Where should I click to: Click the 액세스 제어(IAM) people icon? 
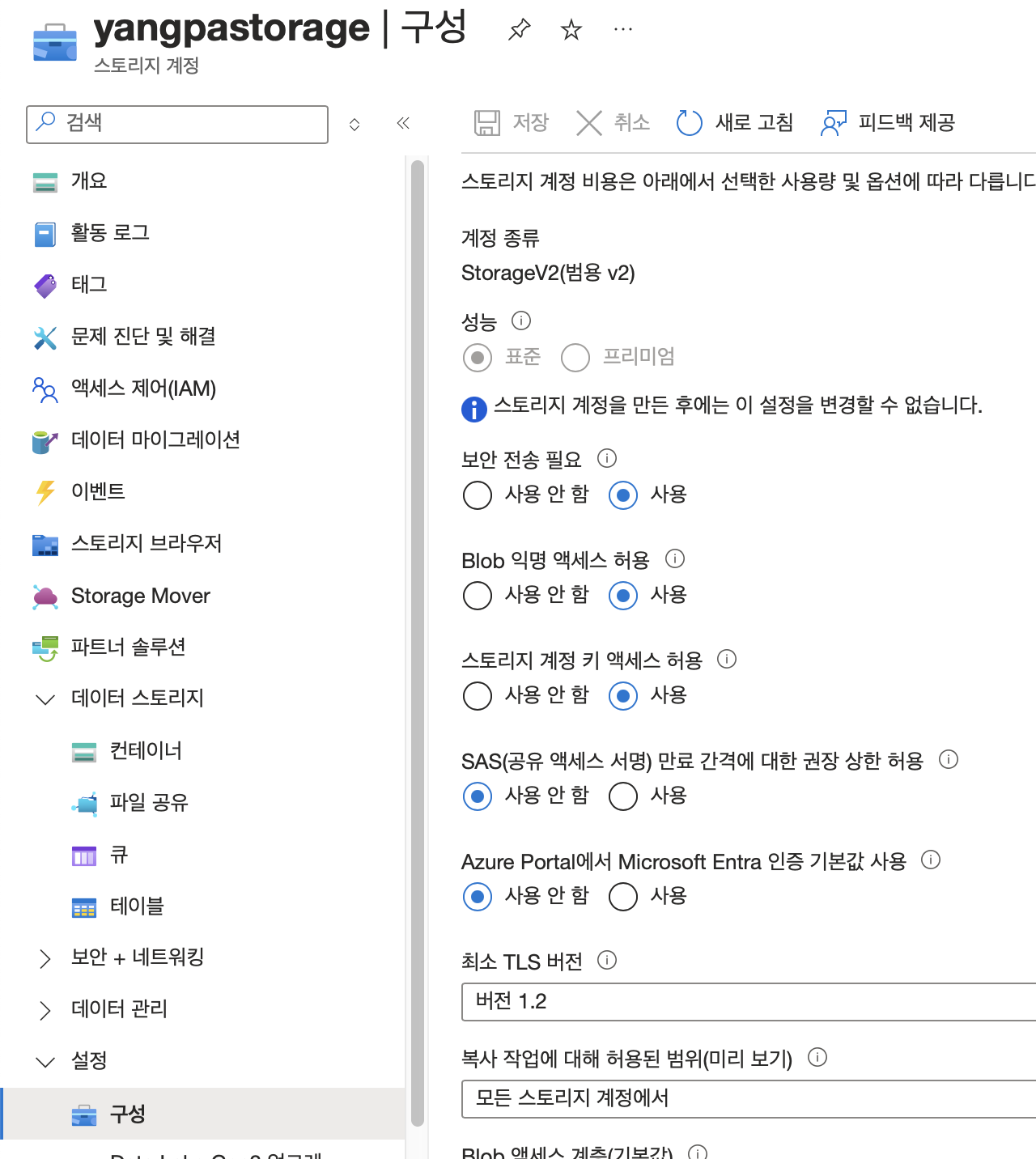pos(45,389)
